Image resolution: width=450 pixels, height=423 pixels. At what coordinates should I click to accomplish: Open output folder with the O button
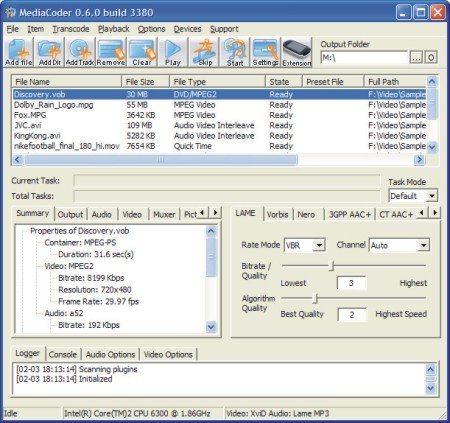[431, 57]
